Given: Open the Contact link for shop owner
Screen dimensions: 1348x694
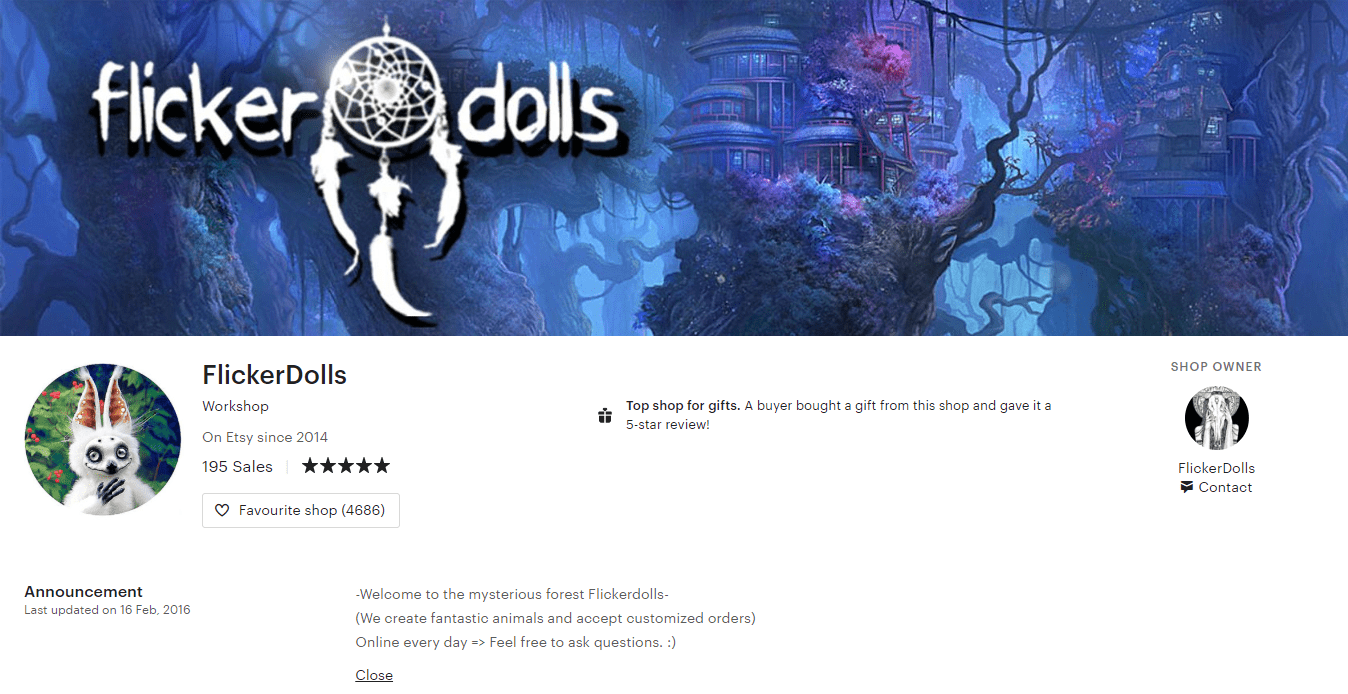Looking at the screenshot, I should click(1225, 487).
